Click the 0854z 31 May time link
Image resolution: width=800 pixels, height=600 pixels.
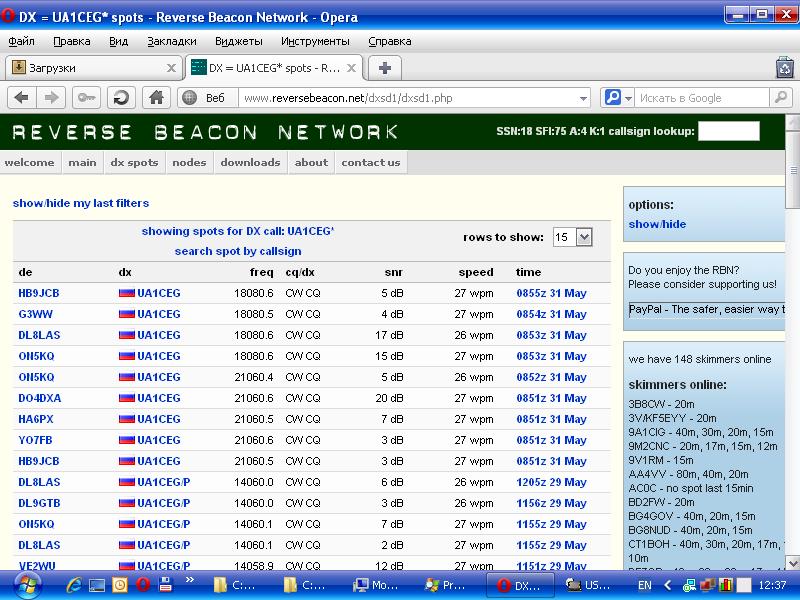point(552,314)
